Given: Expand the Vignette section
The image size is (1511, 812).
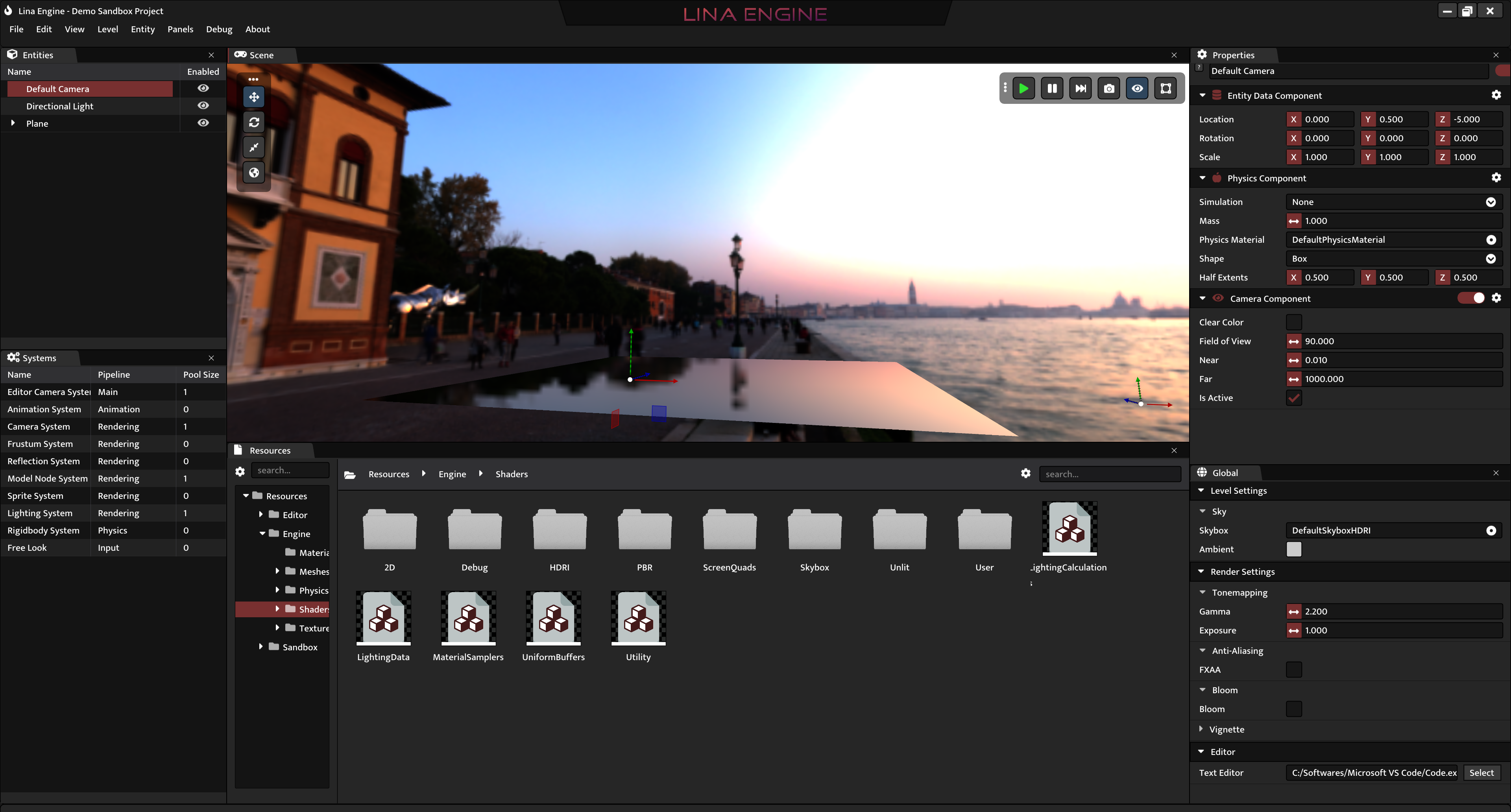Looking at the screenshot, I should click(x=1201, y=729).
